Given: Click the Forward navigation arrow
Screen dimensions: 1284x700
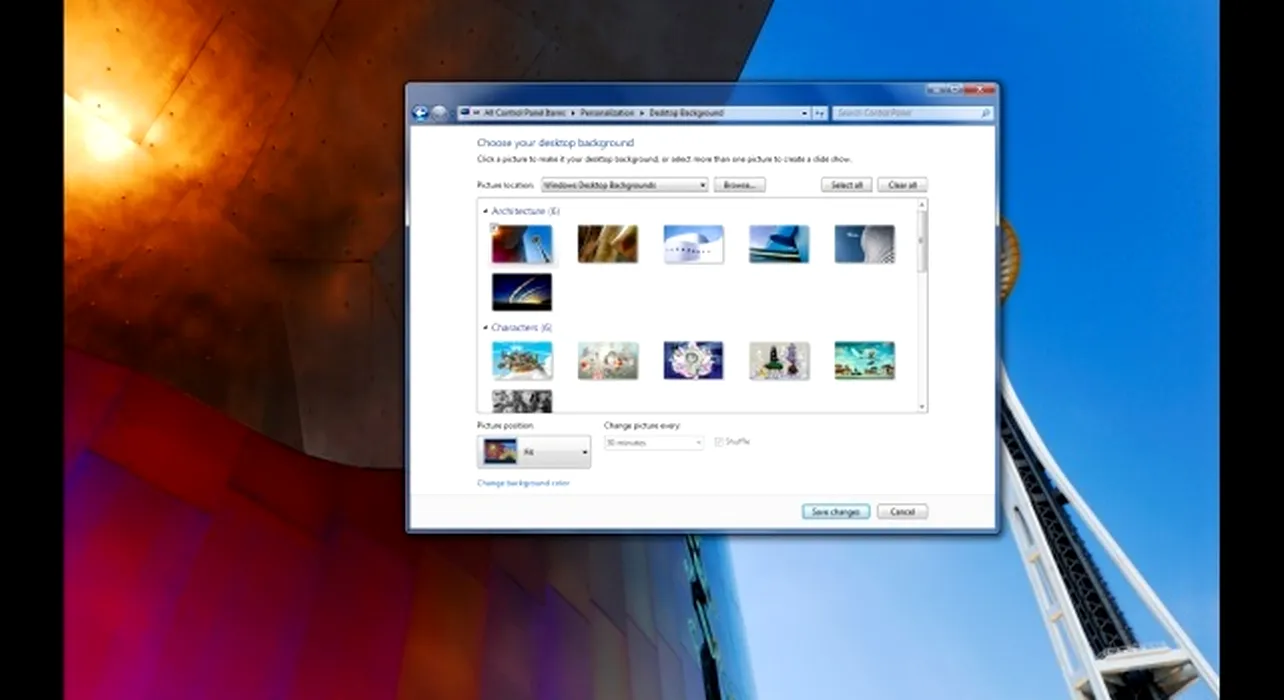Looking at the screenshot, I should [x=439, y=113].
